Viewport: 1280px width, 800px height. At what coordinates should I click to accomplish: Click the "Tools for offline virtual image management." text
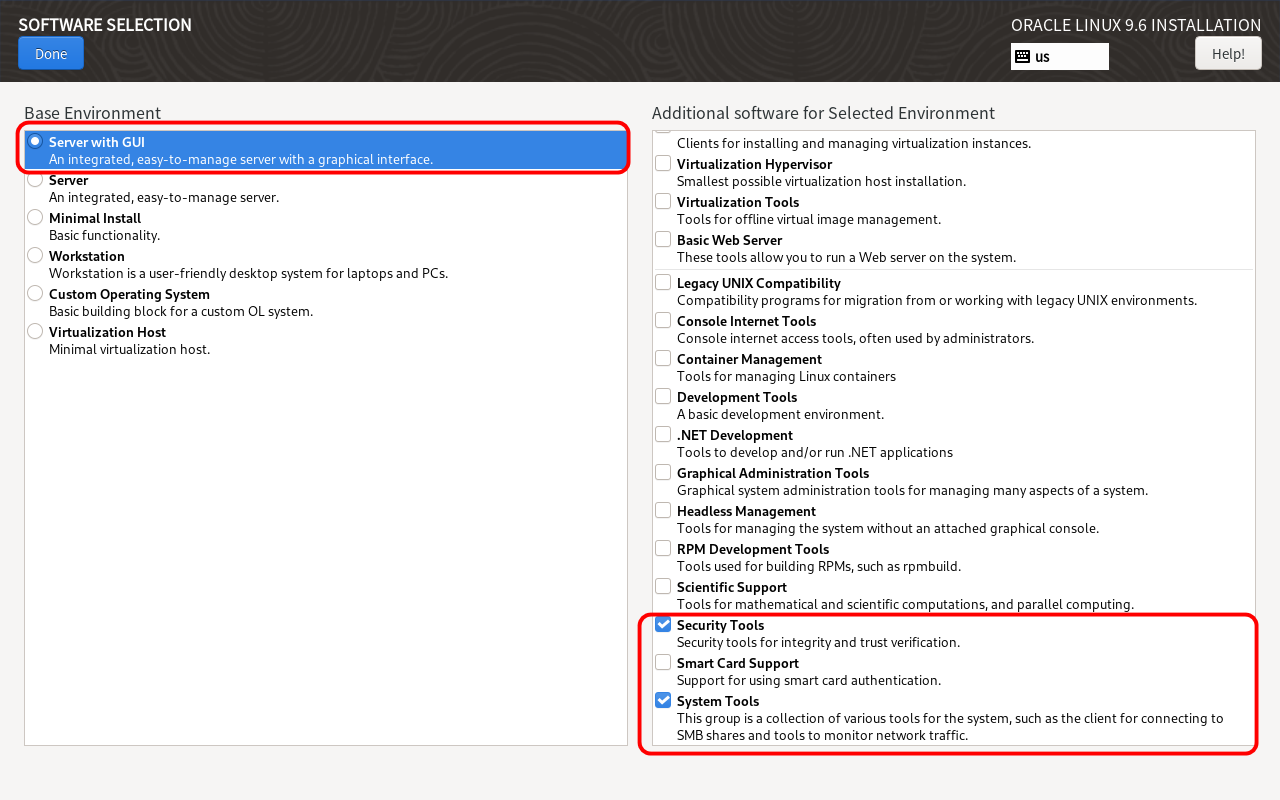809,219
